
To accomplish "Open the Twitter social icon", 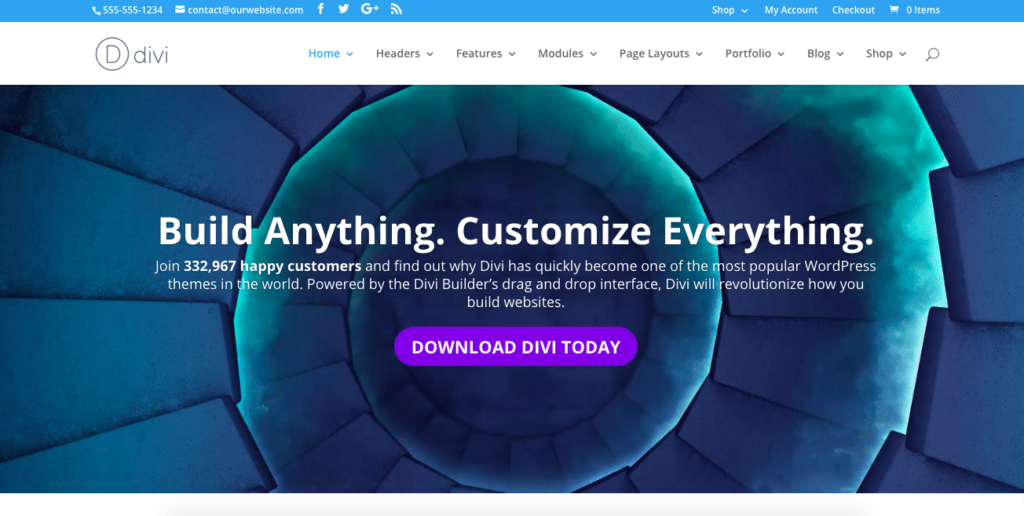I will click(344, 9).
